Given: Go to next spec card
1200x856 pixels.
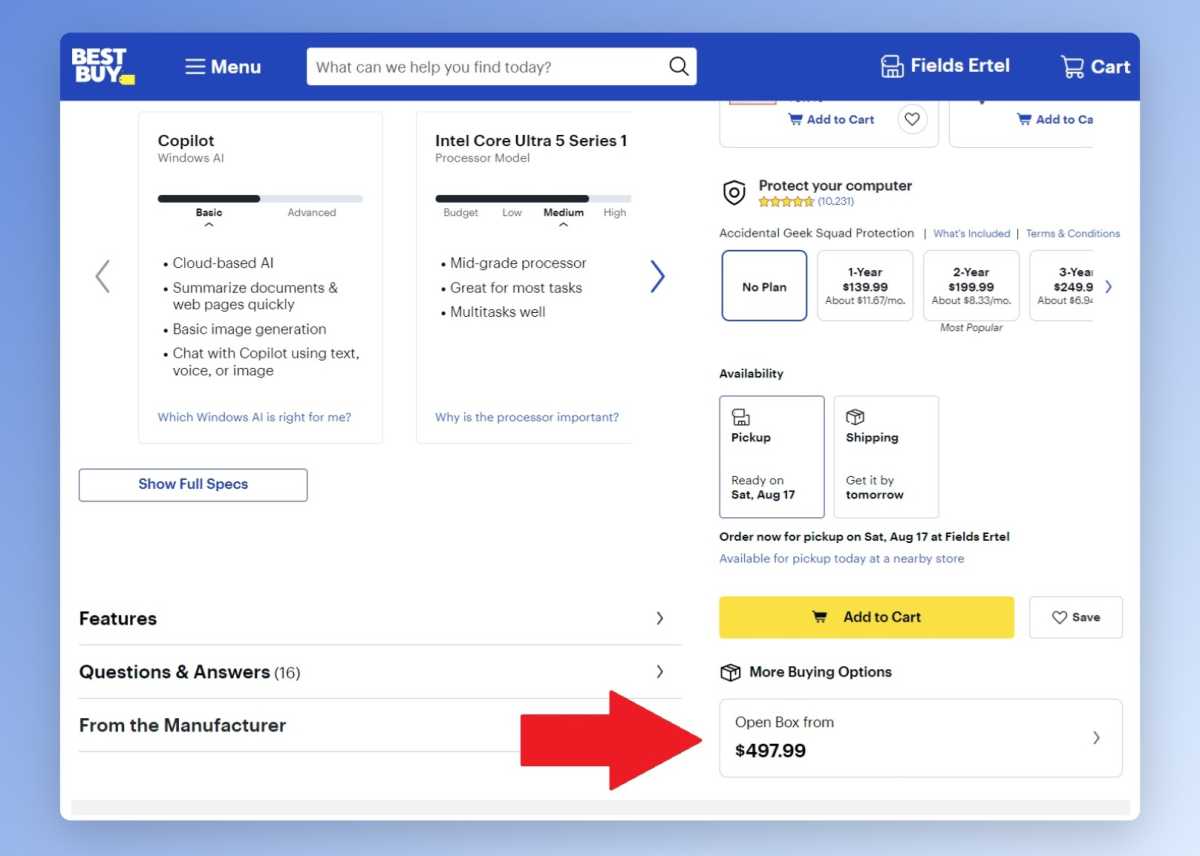Looking at the screenshot, I should pyautogui.click(x=657, y=276).
